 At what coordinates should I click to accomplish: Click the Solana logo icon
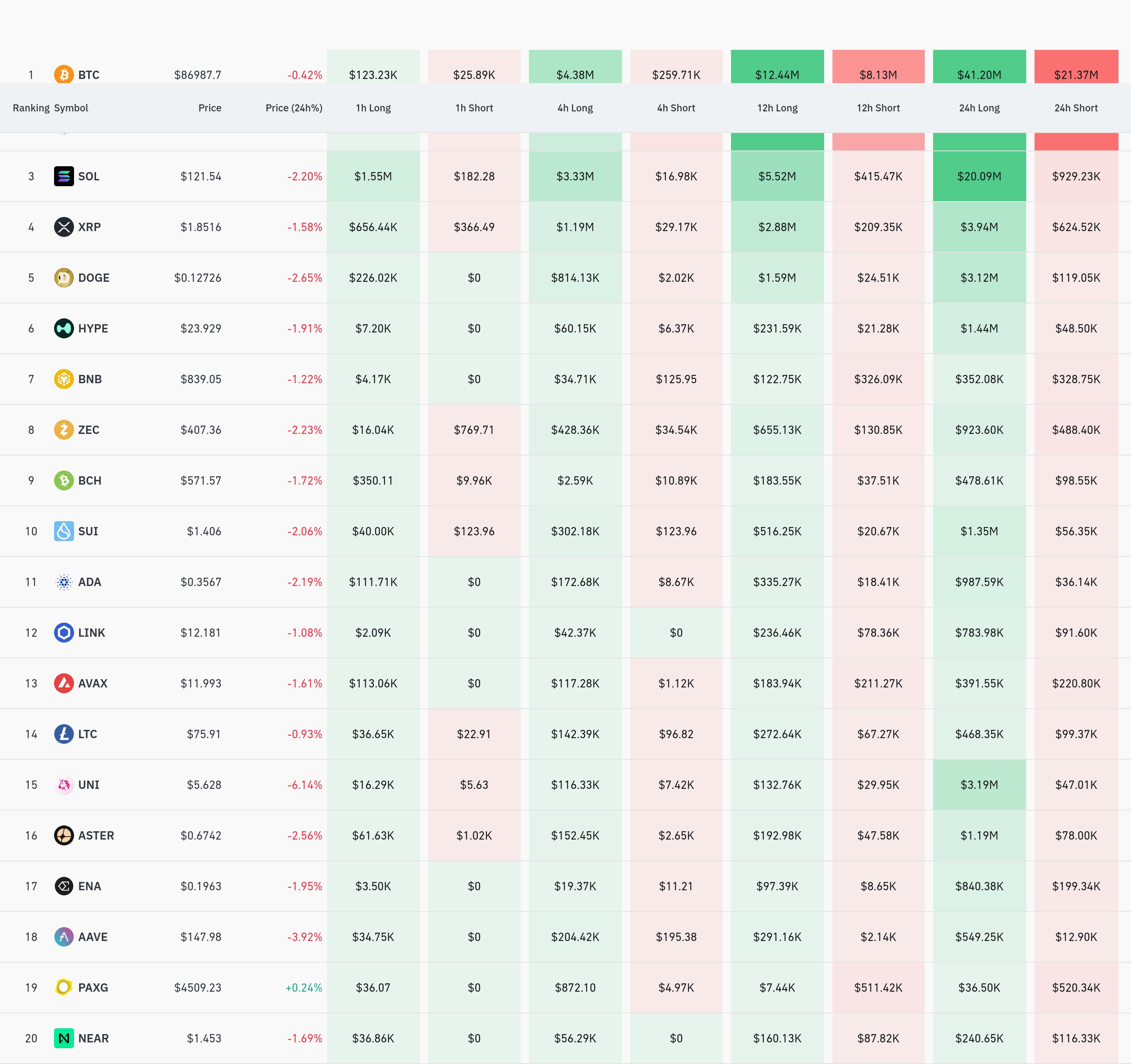64,176
